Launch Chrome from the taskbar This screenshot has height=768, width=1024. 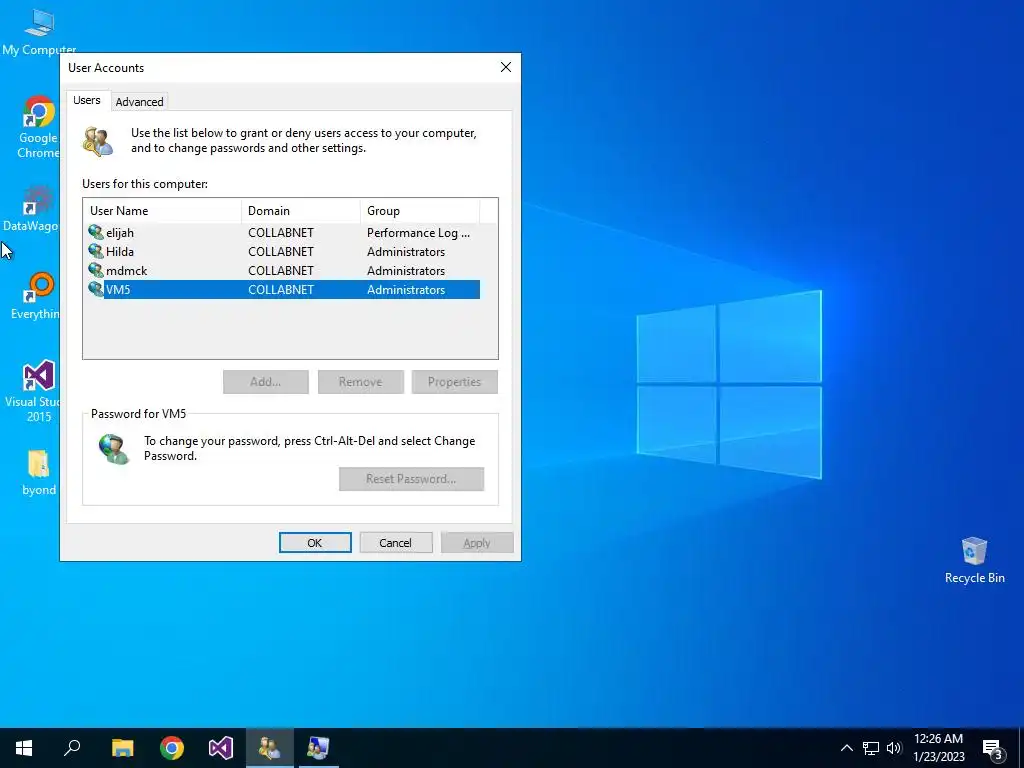(x=172, y=748)
